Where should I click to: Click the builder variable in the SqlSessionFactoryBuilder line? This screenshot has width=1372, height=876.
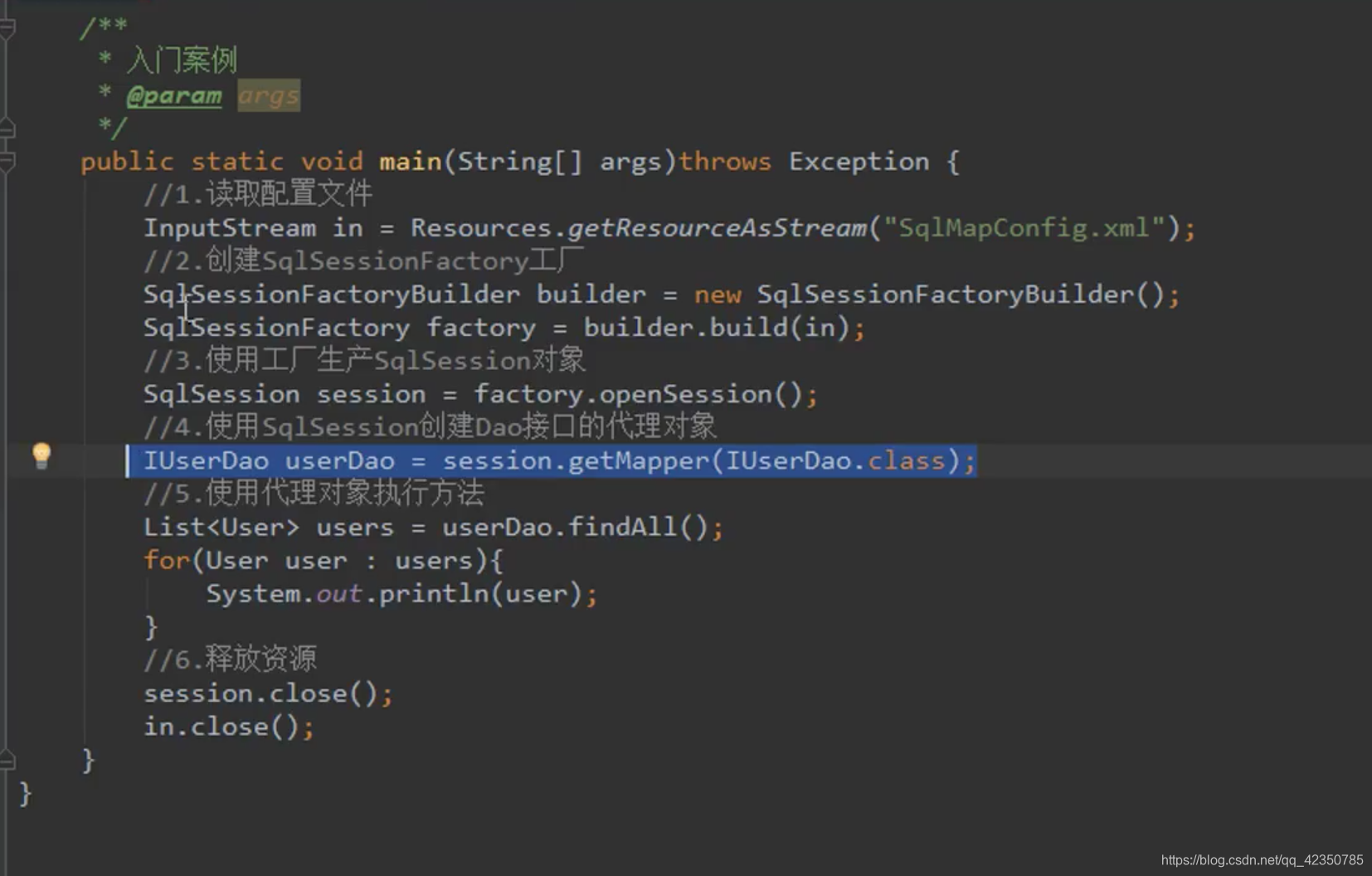pyautogui.click(x=591, y=294)
